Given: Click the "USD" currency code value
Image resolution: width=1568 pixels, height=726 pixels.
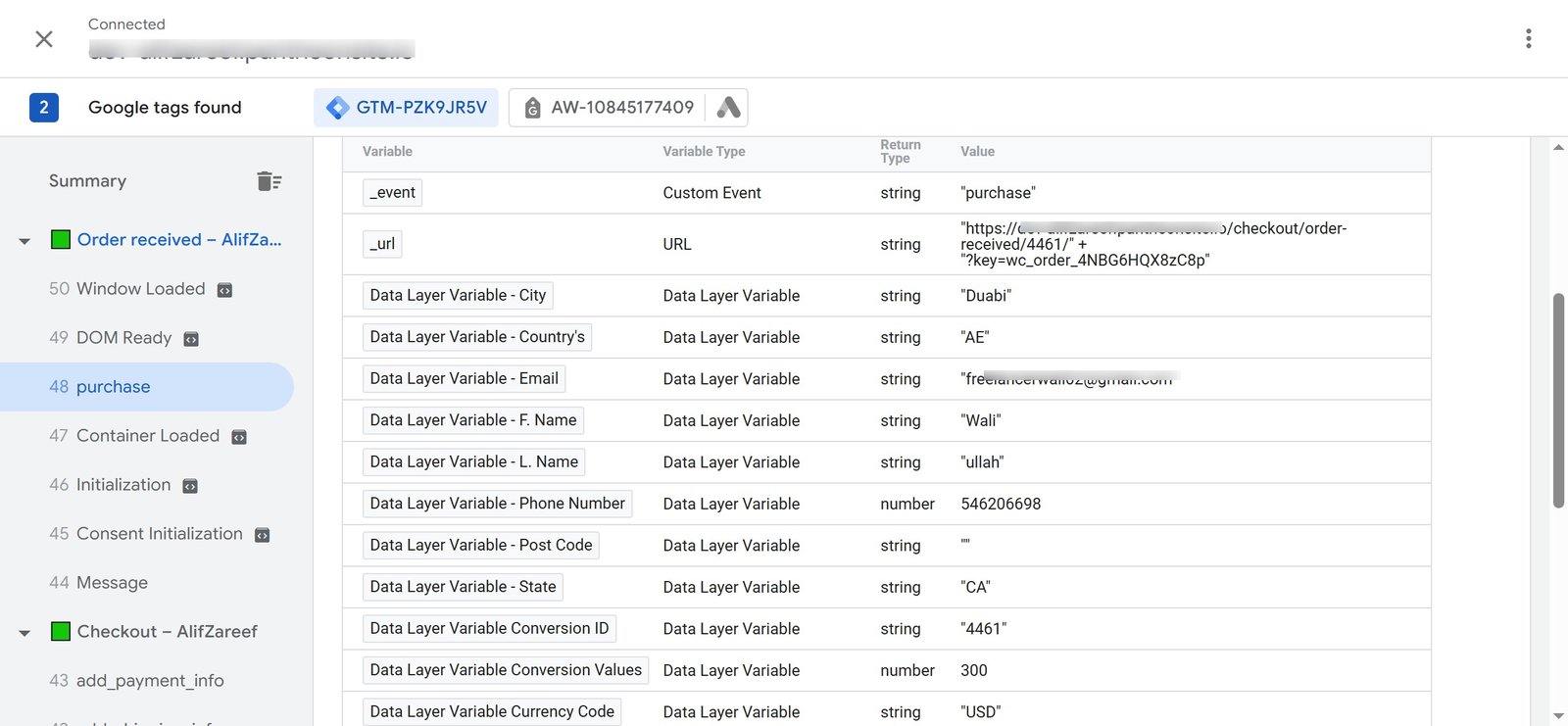Looking at the screenshot, I should 981,712.
